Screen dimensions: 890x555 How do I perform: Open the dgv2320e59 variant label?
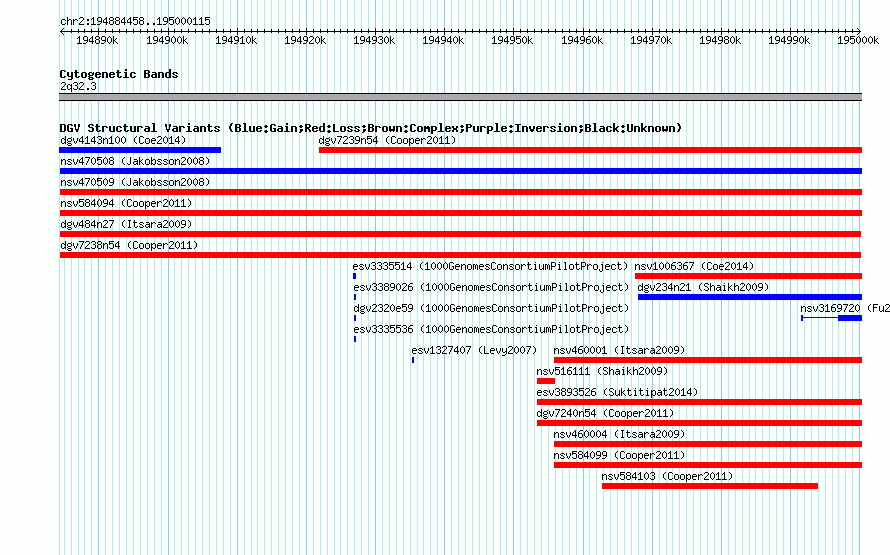point(491,308)
